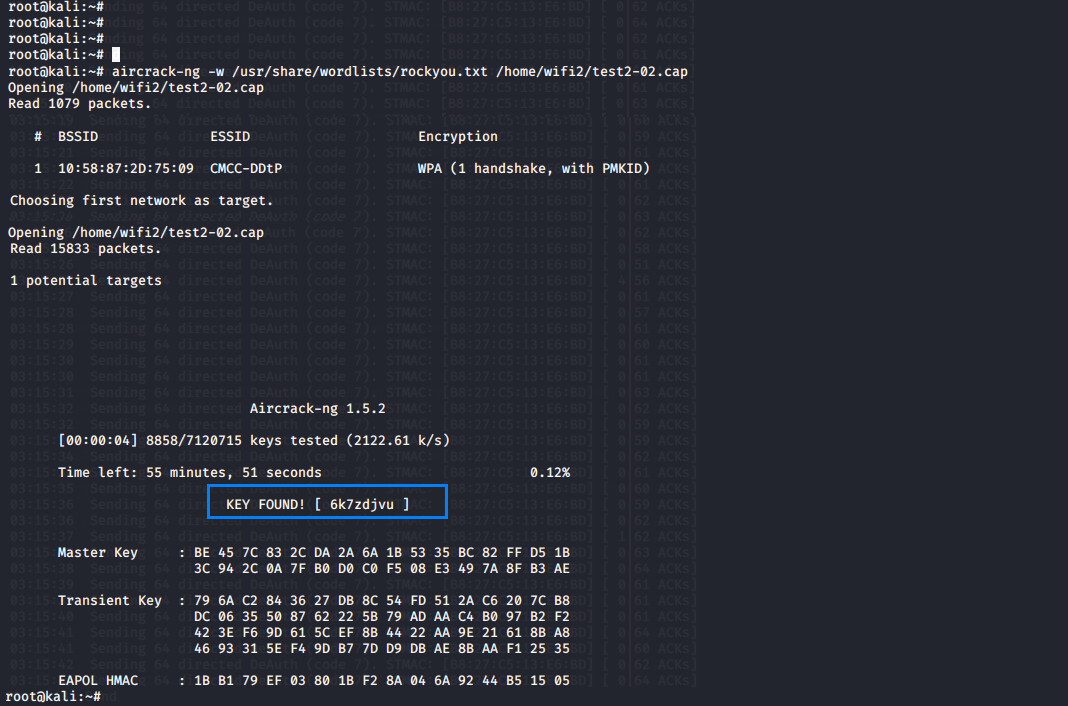Image resolution: width=1068 pixels, height=706 pixels.
Task: Select the ESSID CMCC-DDtP
Action: [x=246, y=168]
